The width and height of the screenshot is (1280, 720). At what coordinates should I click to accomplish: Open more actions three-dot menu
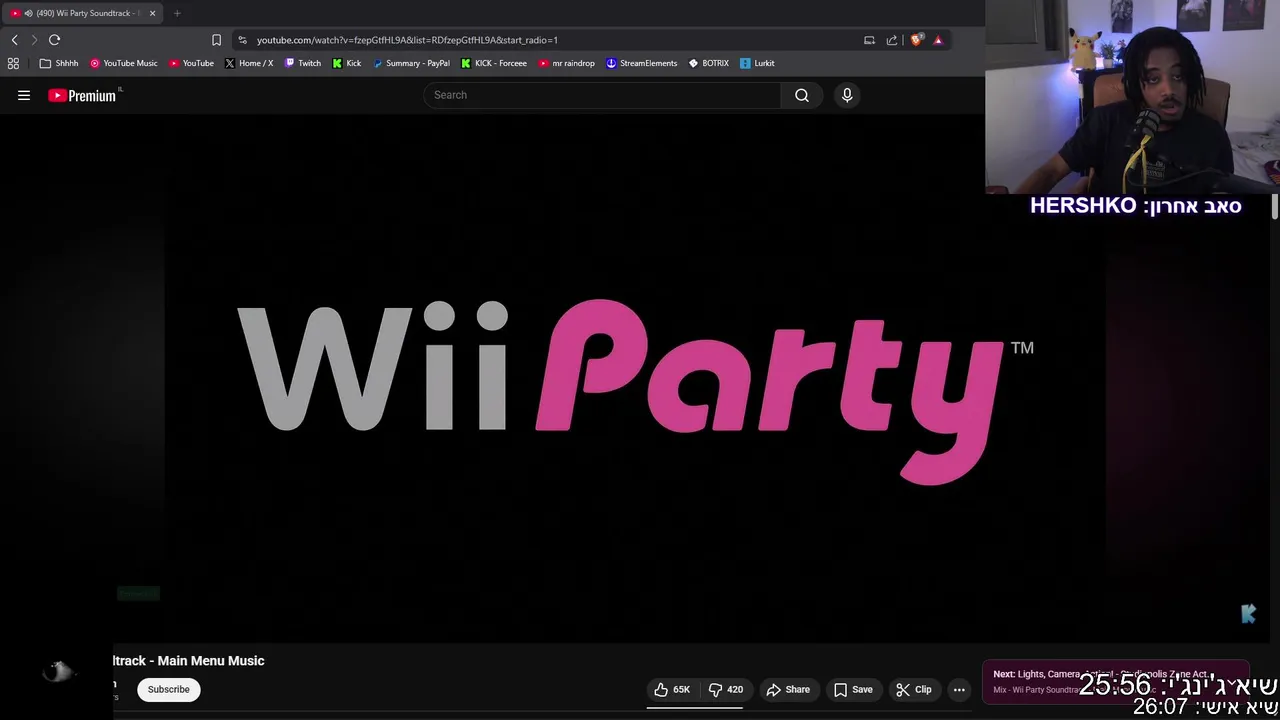click(x=959, y=689)
